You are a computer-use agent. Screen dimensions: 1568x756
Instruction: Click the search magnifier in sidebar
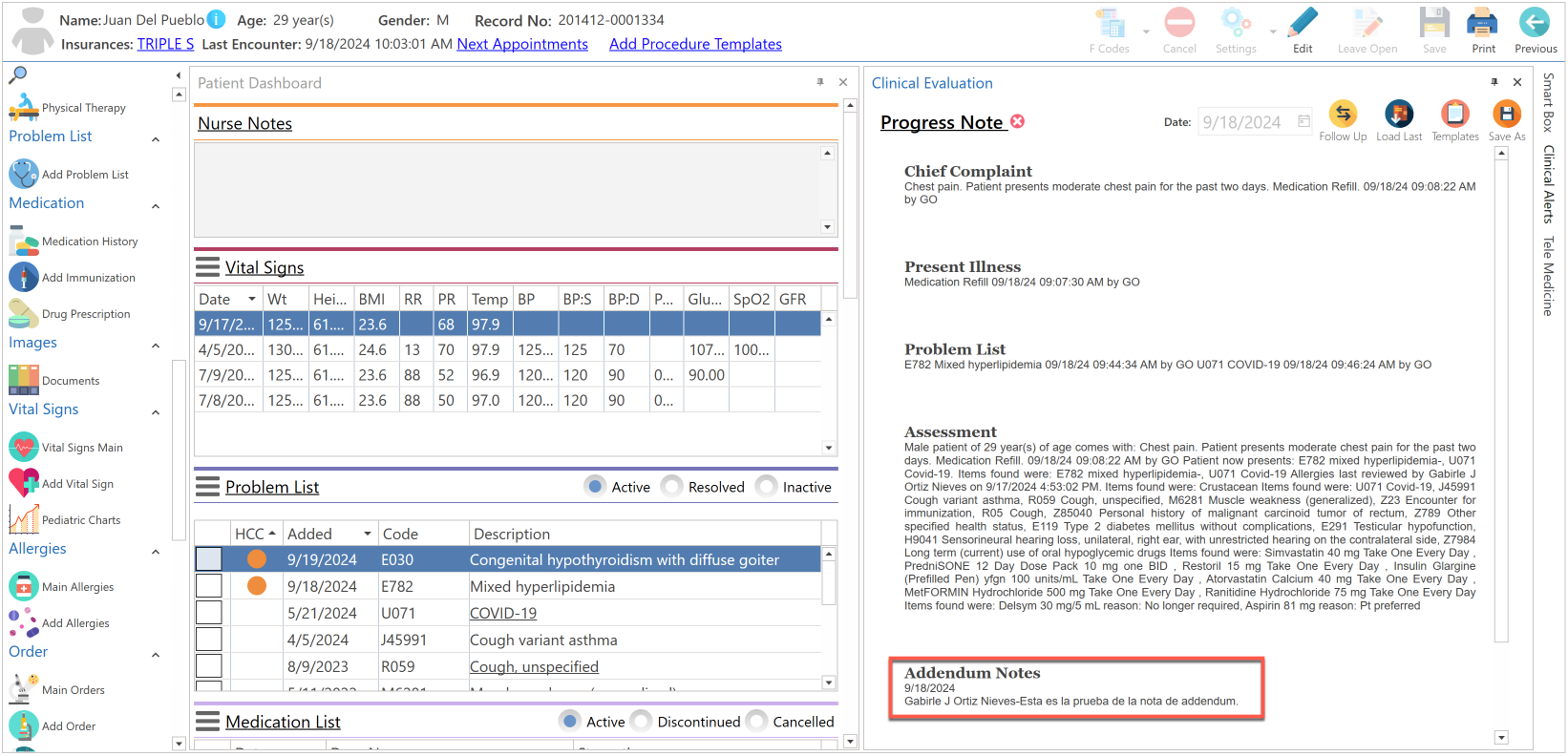click(18, 74)
